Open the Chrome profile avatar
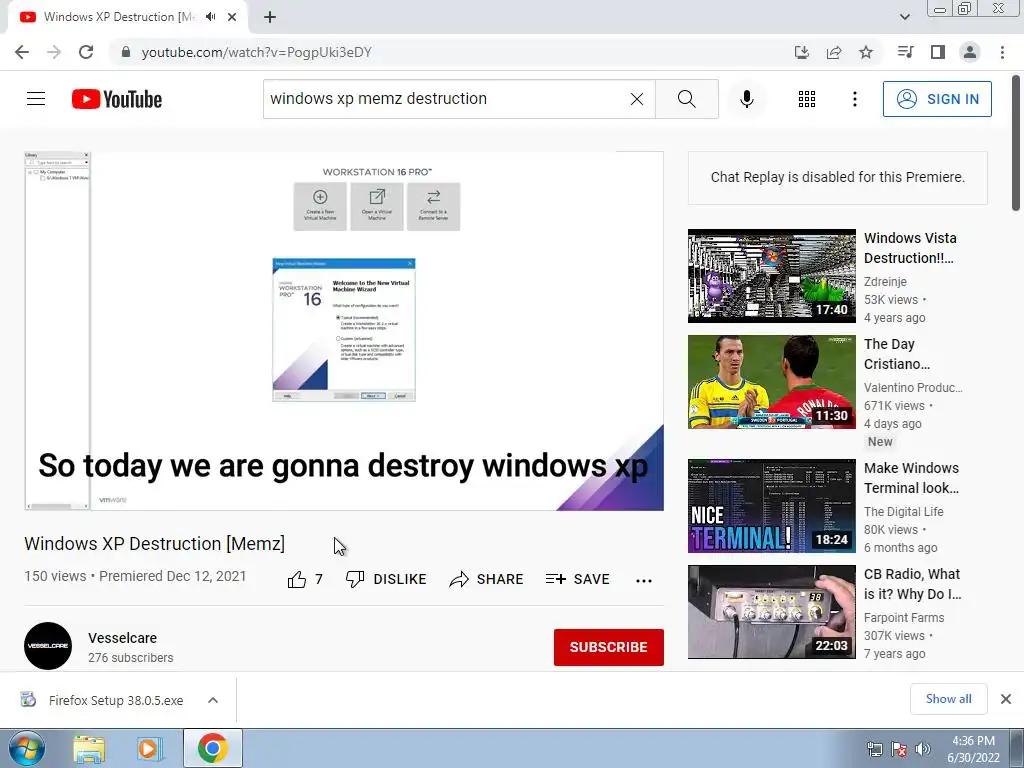This screenshot has height=768, width=1024. click(x=970, y=52)
